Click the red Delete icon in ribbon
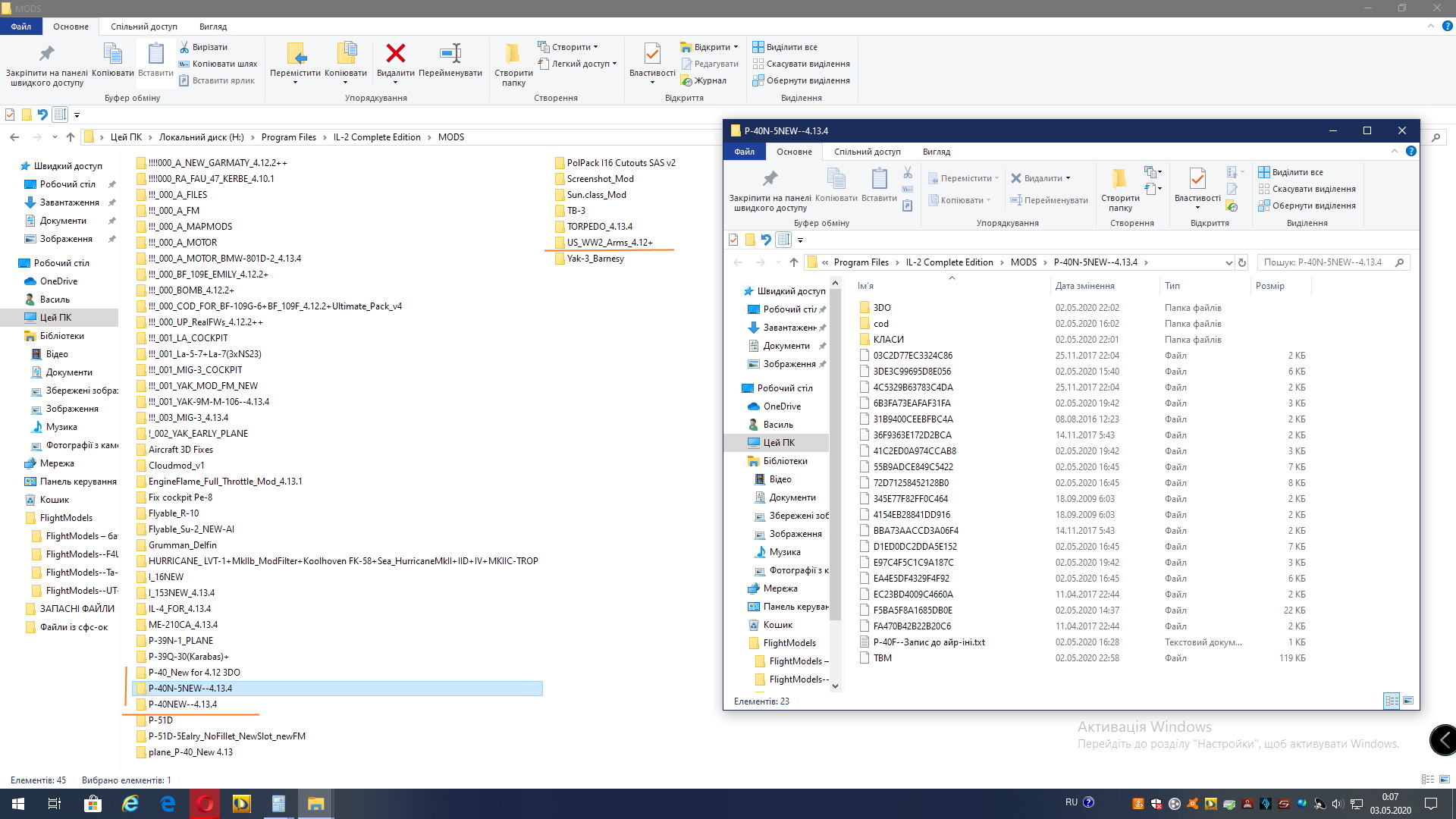 pyautogui.click(x=395, y=54)
